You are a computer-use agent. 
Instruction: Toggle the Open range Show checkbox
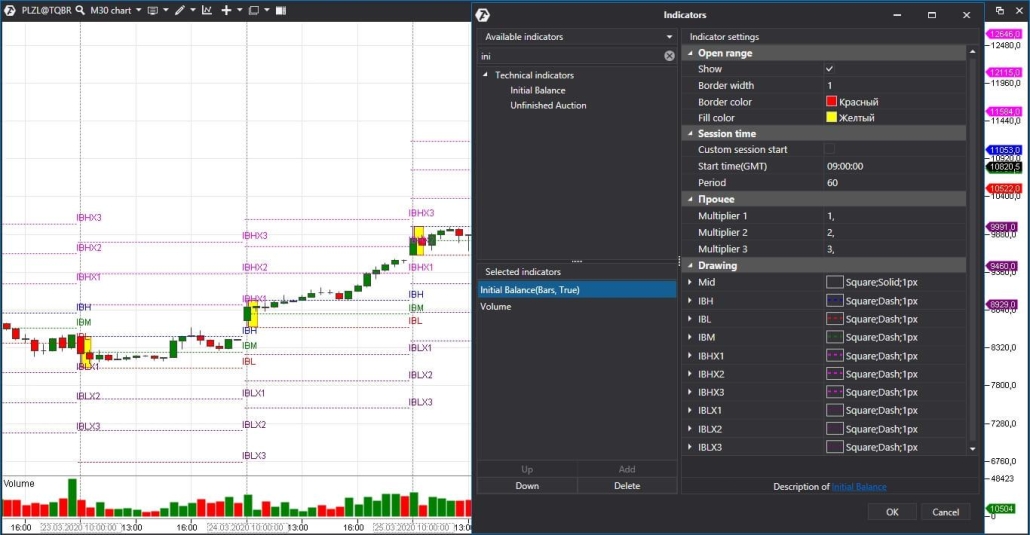[830, 69]
